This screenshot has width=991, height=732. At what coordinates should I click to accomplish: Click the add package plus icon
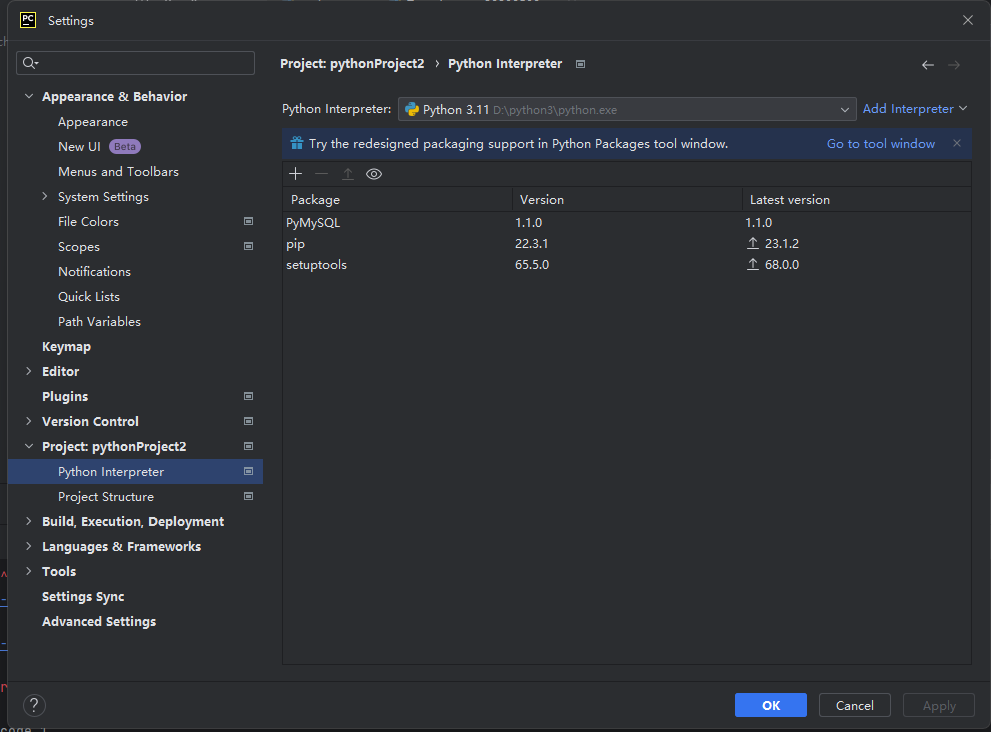click(295, 174)
